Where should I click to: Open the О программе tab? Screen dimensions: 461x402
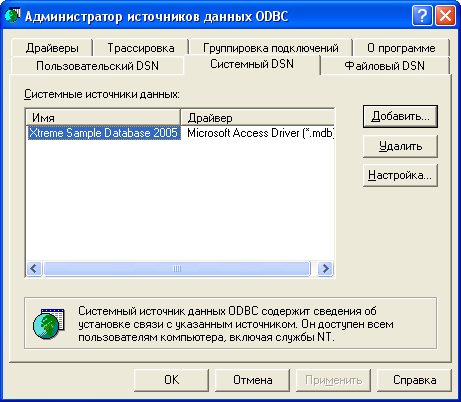[x=401, y=48]
